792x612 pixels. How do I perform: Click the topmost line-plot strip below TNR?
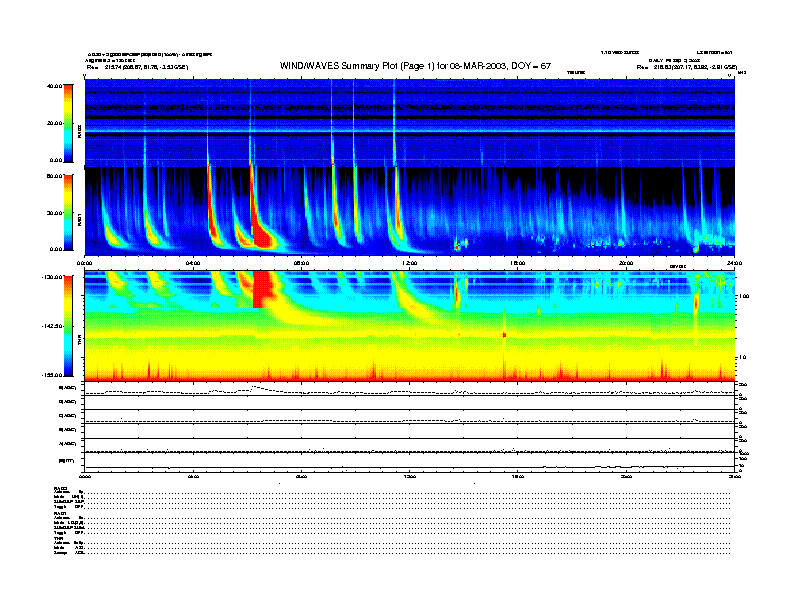click(x=410, y=388)
